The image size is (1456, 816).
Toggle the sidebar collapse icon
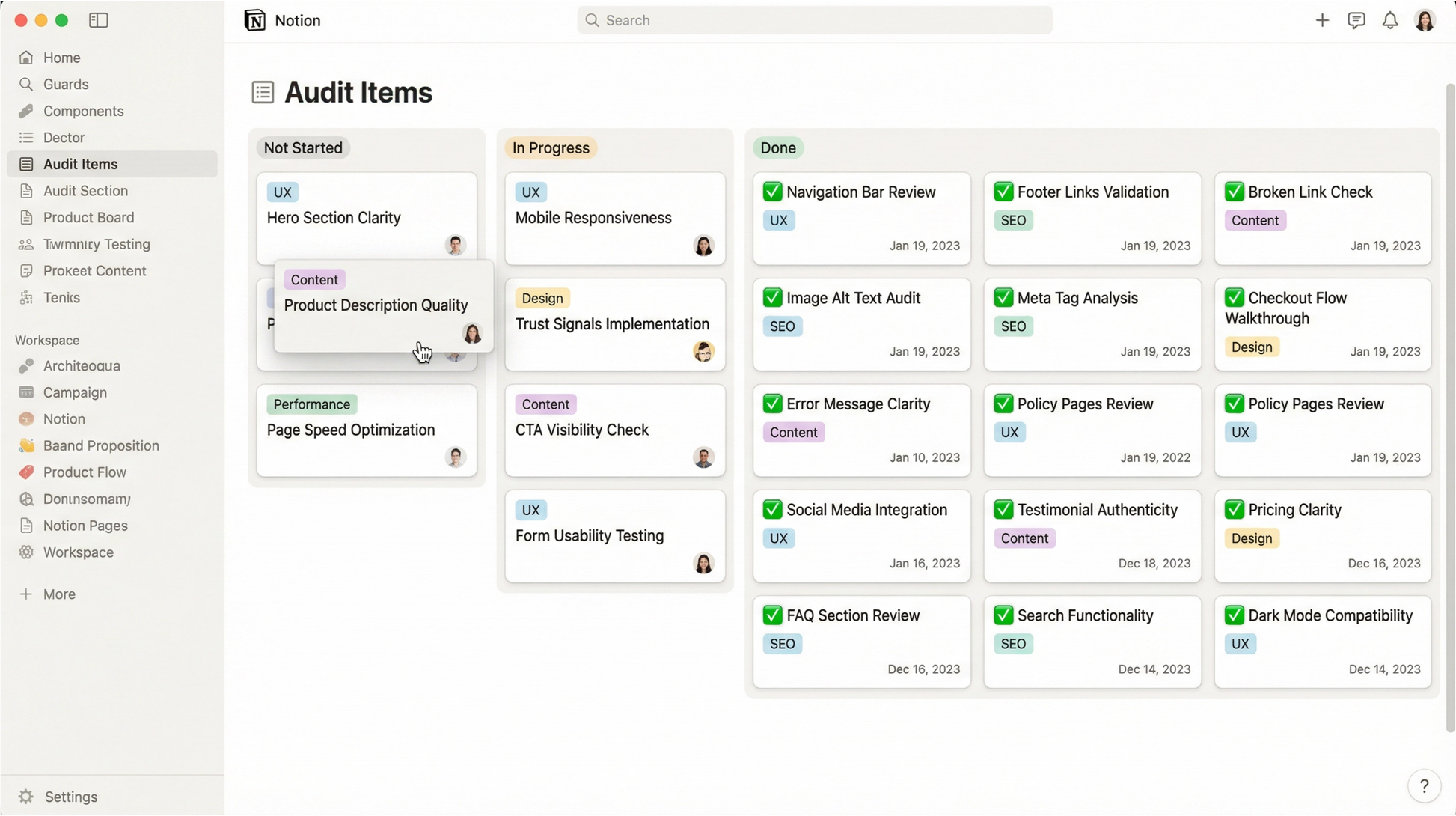pos(98,20)
